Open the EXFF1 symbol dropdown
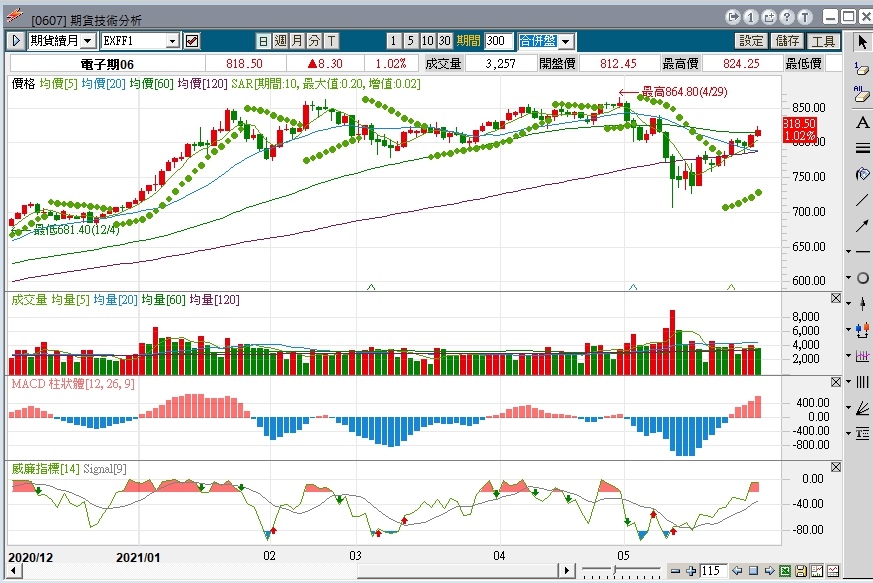Image resolution: width=873 pixels, height=583 pixels. (173, 41)
